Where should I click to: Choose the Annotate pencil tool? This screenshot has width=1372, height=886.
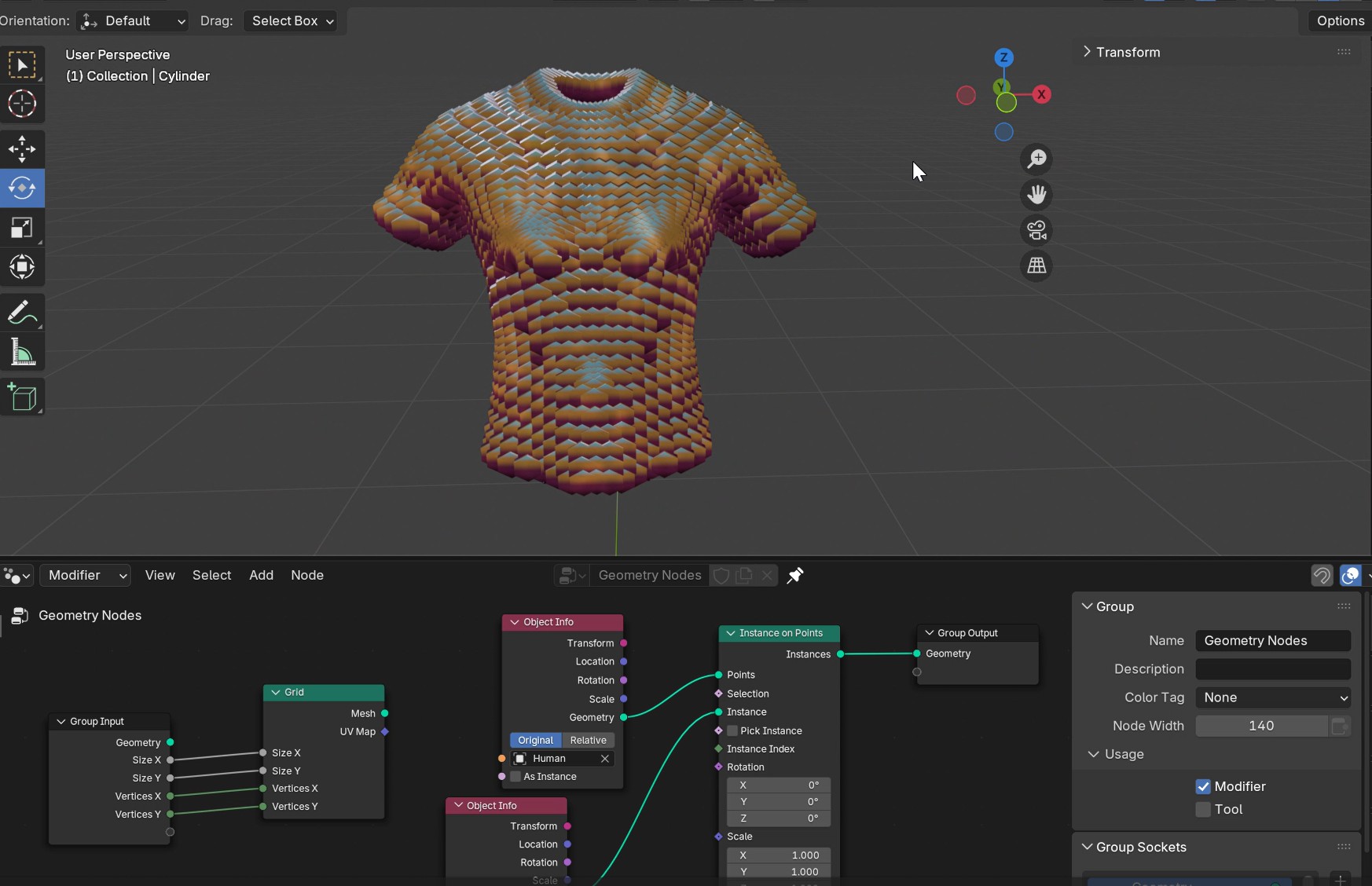click(22, 313)
